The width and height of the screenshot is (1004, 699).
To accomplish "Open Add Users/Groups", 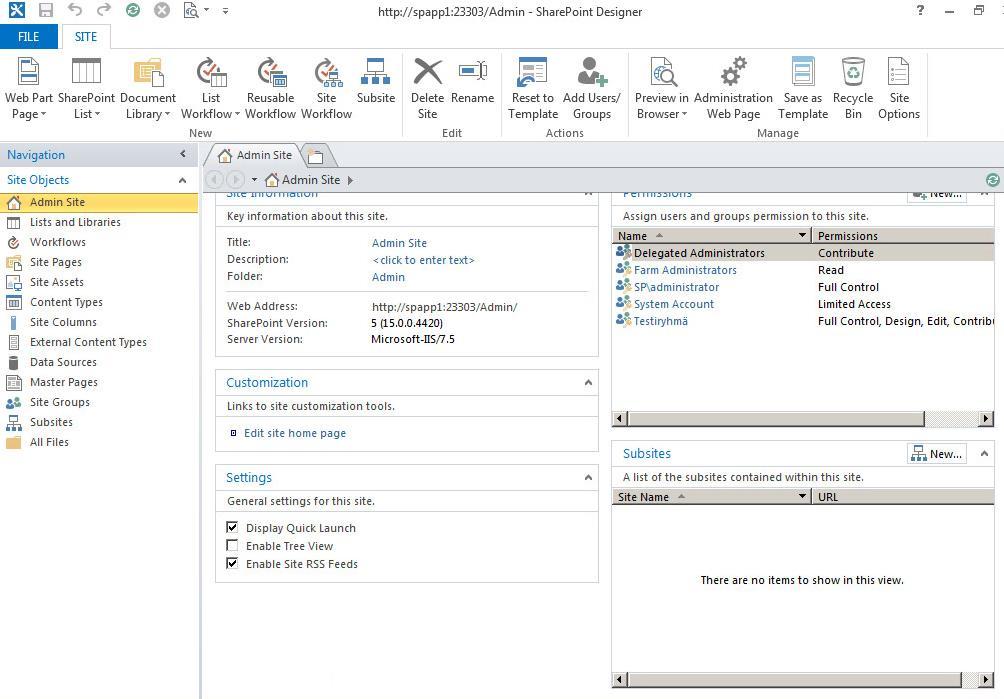I will tap(592, 89).
